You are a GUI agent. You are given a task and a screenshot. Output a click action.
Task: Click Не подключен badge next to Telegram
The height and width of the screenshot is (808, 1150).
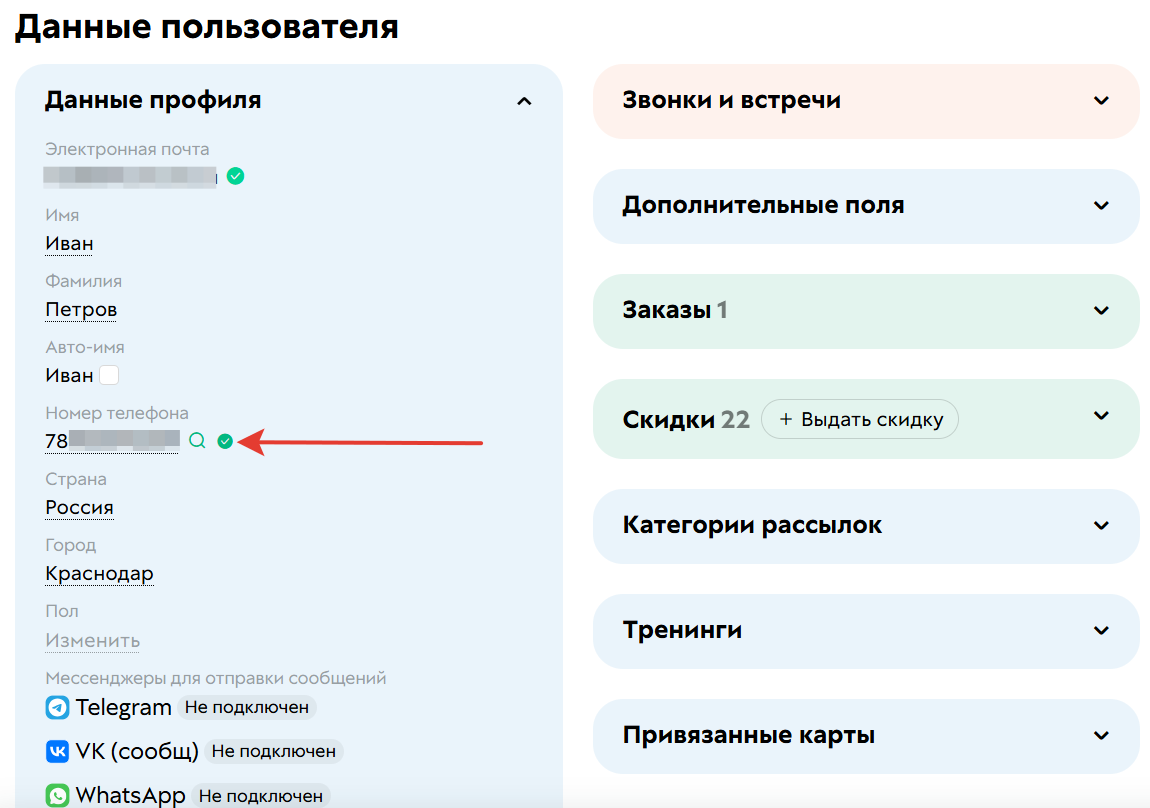click(x=247, y=707)
